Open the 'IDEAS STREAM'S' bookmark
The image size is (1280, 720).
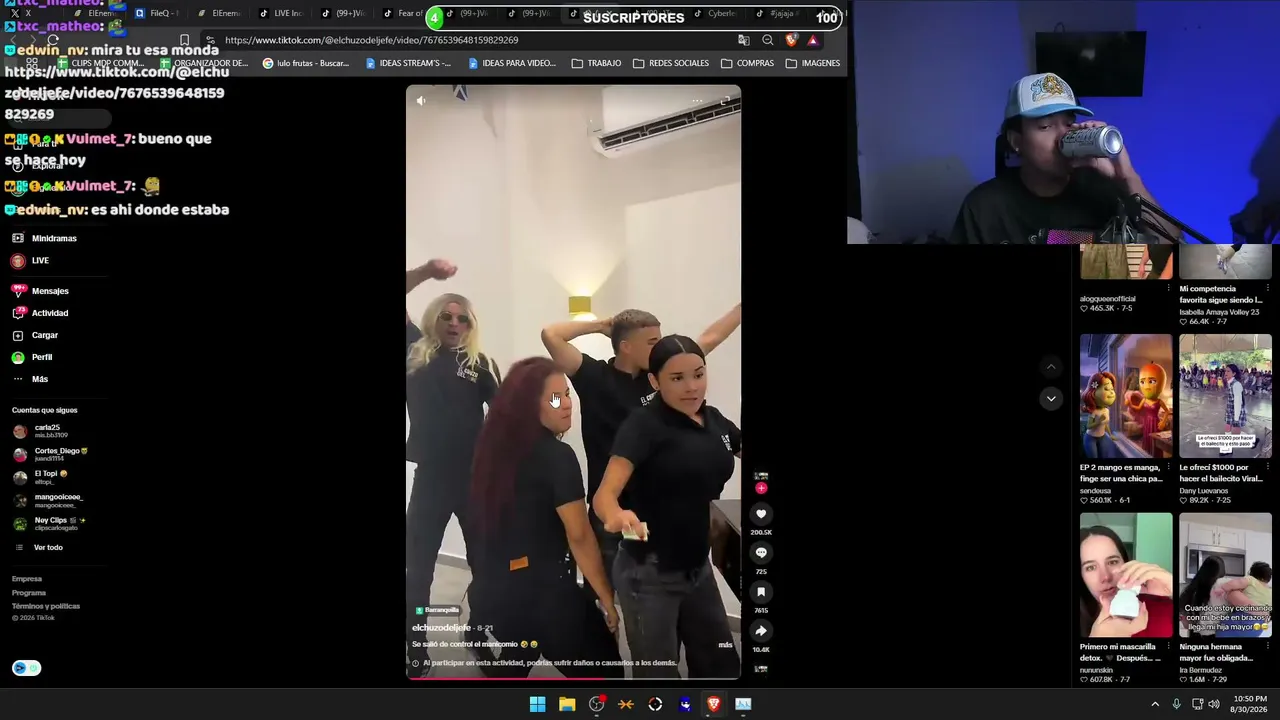coord(408,63)
